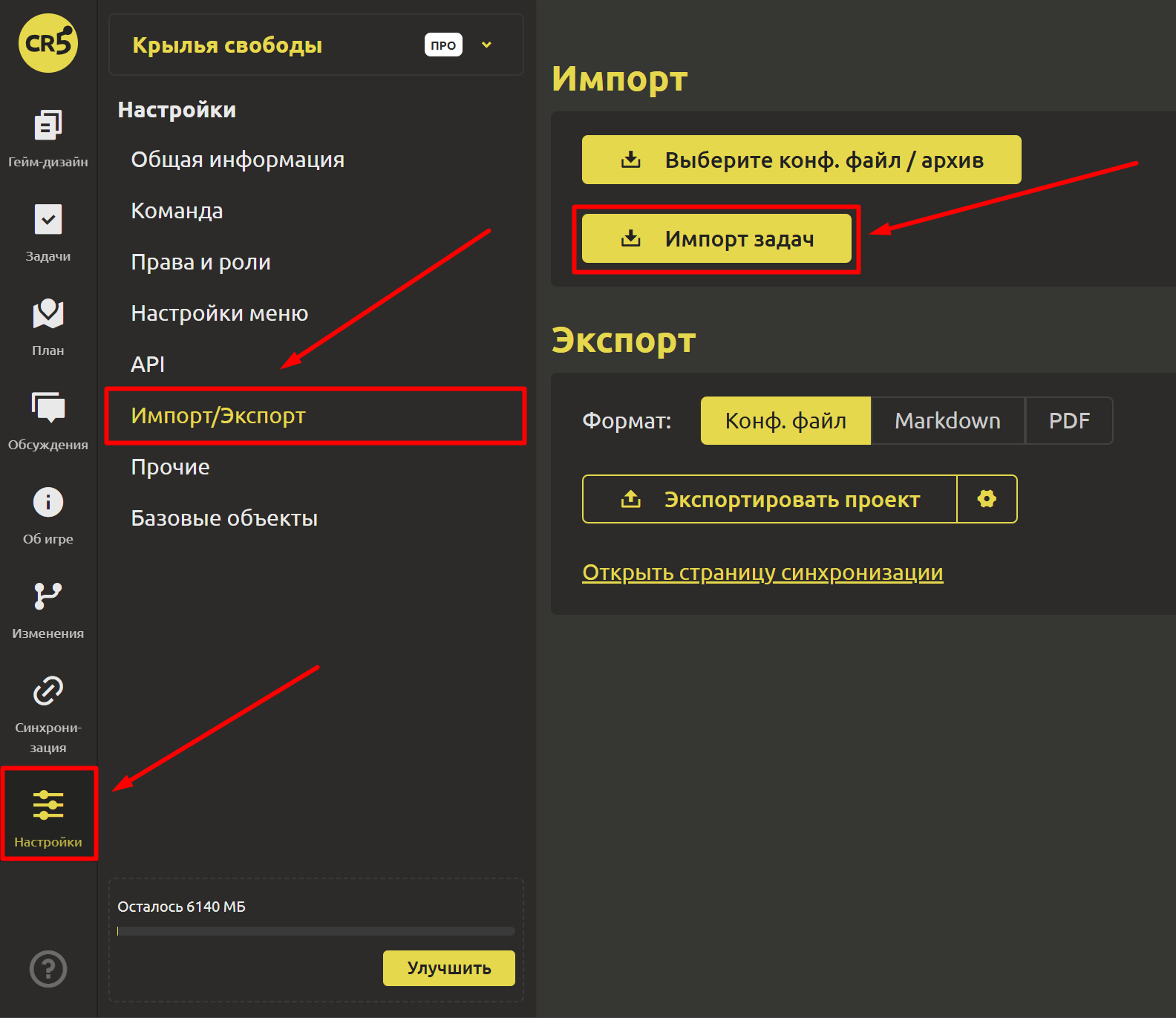Select PDF export format

(1069, 421)
